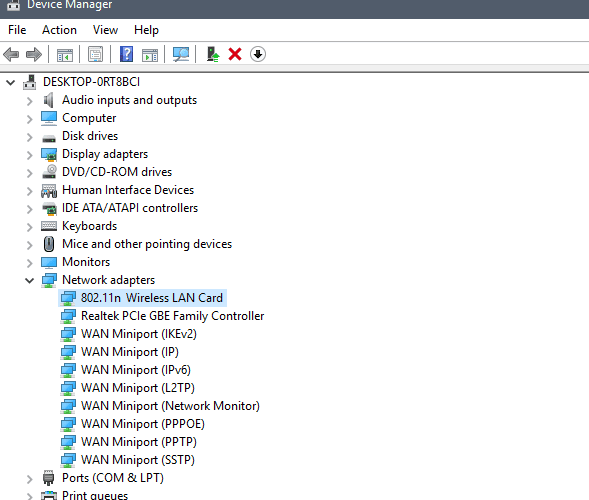Click Show/Hide console tree toolbar icon
This screenshot has width=589, height=500.
click(65, 54)
